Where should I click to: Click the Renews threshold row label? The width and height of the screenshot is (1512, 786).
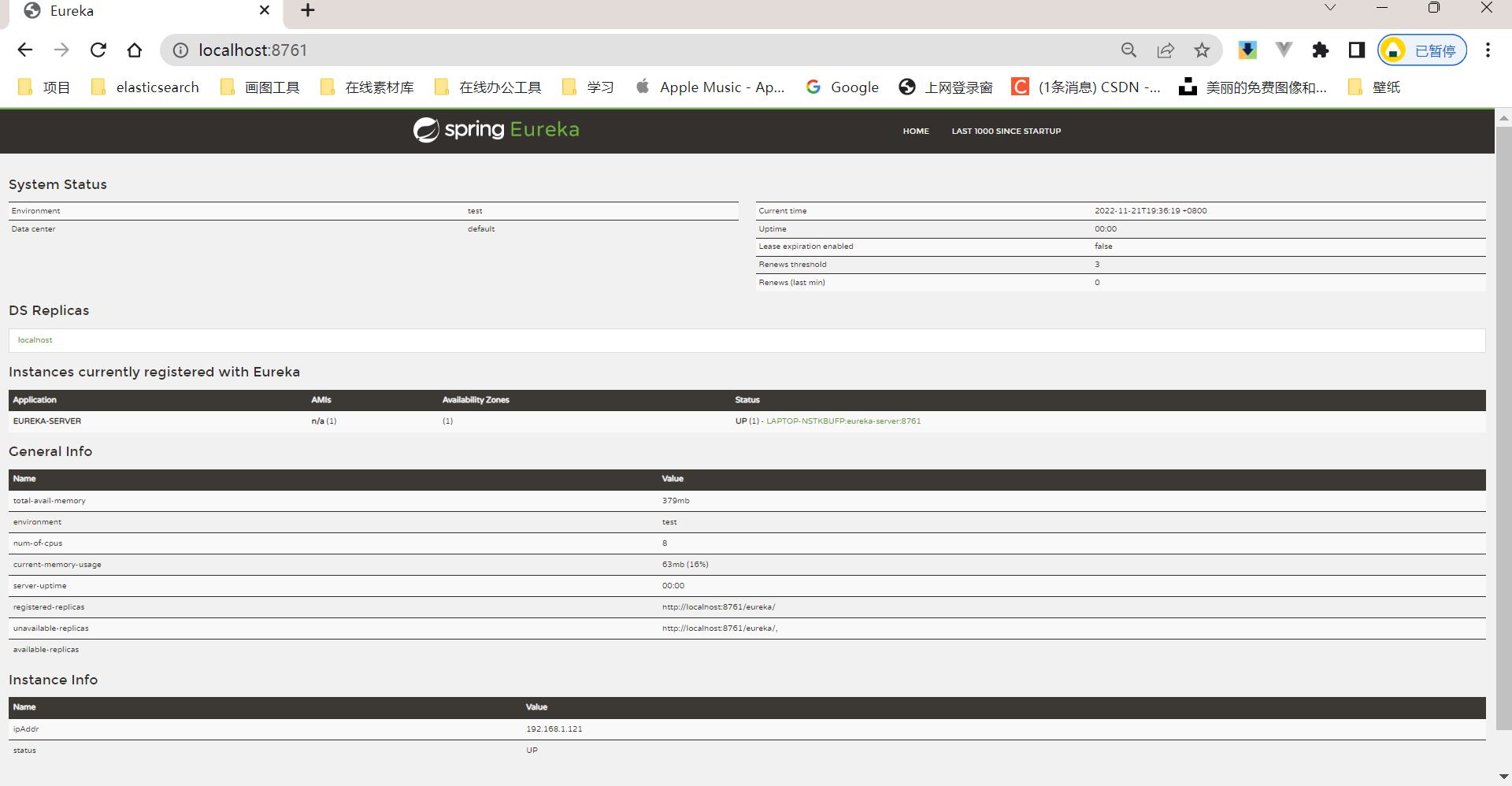point(792,265)
